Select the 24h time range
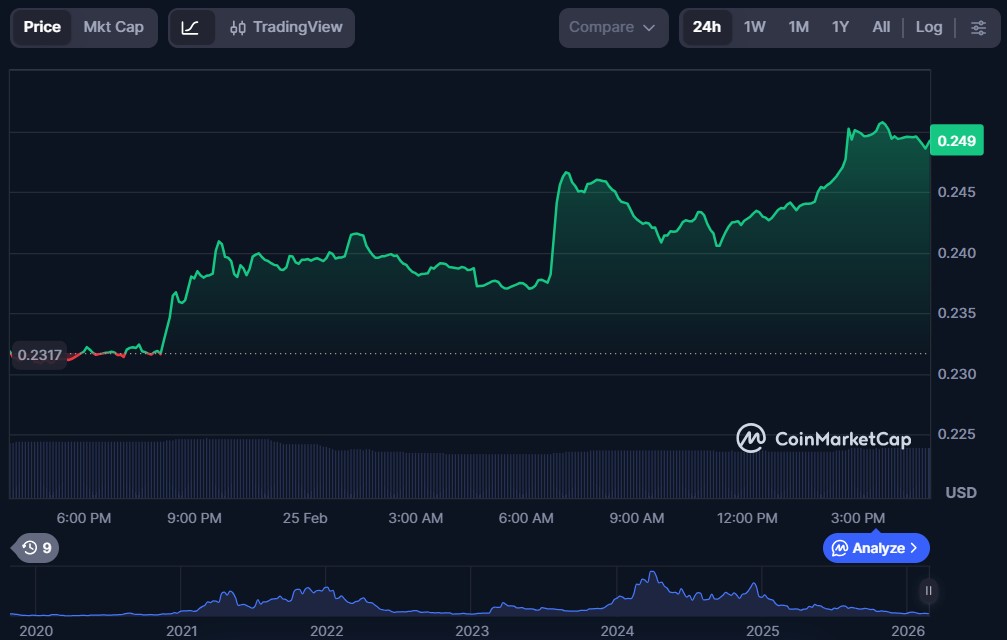 tap(706, 27)
